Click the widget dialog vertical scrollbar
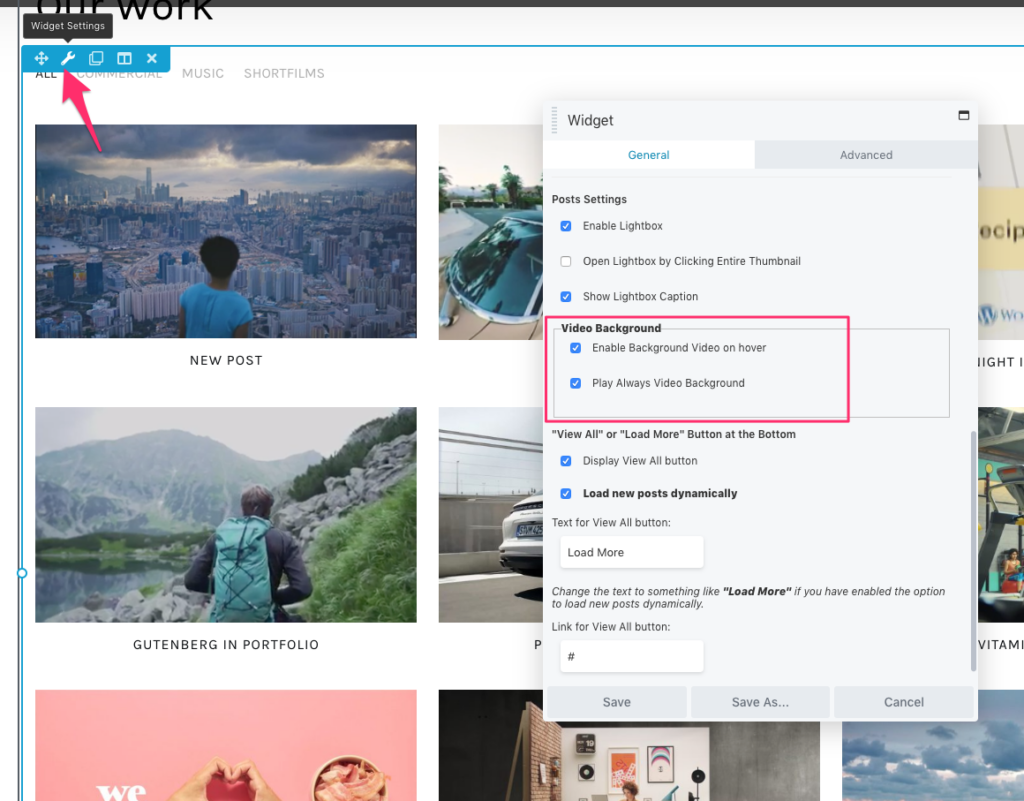 pyautogui.click(x=973, y=551)
